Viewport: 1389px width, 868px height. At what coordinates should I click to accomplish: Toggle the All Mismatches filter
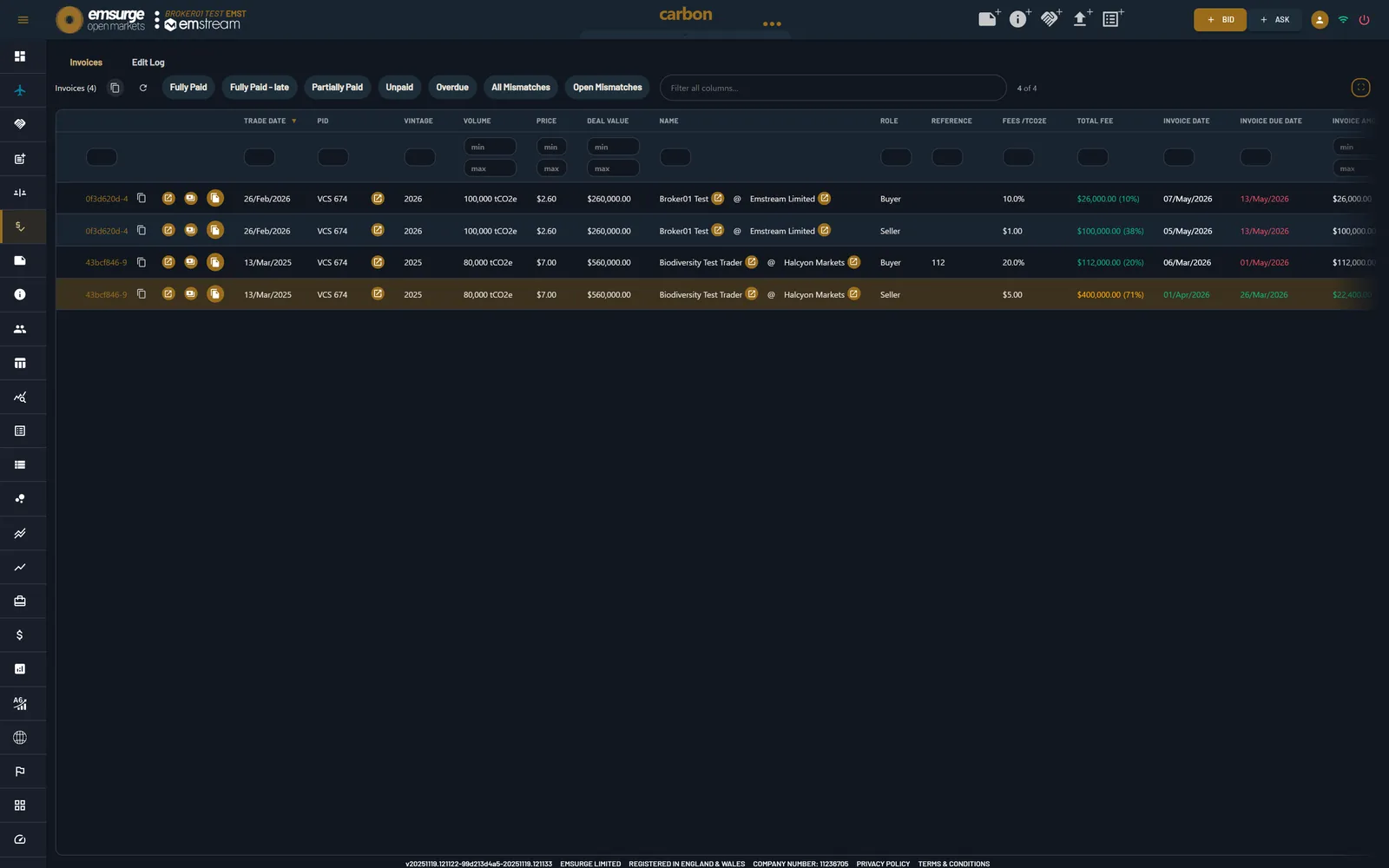click(521, 88)
